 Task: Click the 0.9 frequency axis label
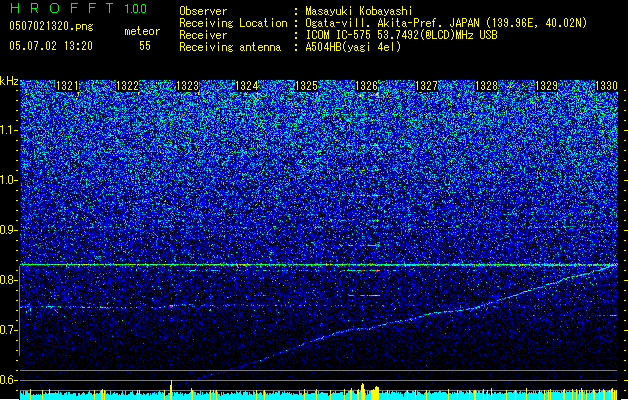point(9,230)
